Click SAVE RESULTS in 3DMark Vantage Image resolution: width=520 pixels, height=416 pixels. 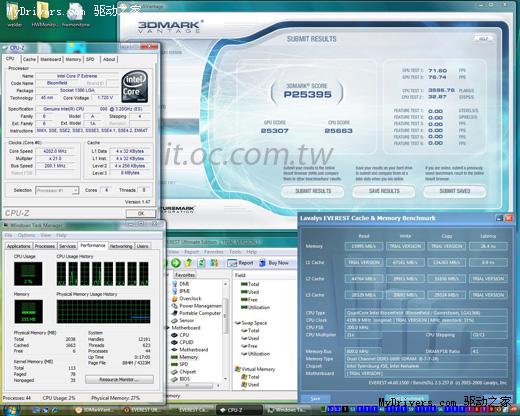pos(384,191)
